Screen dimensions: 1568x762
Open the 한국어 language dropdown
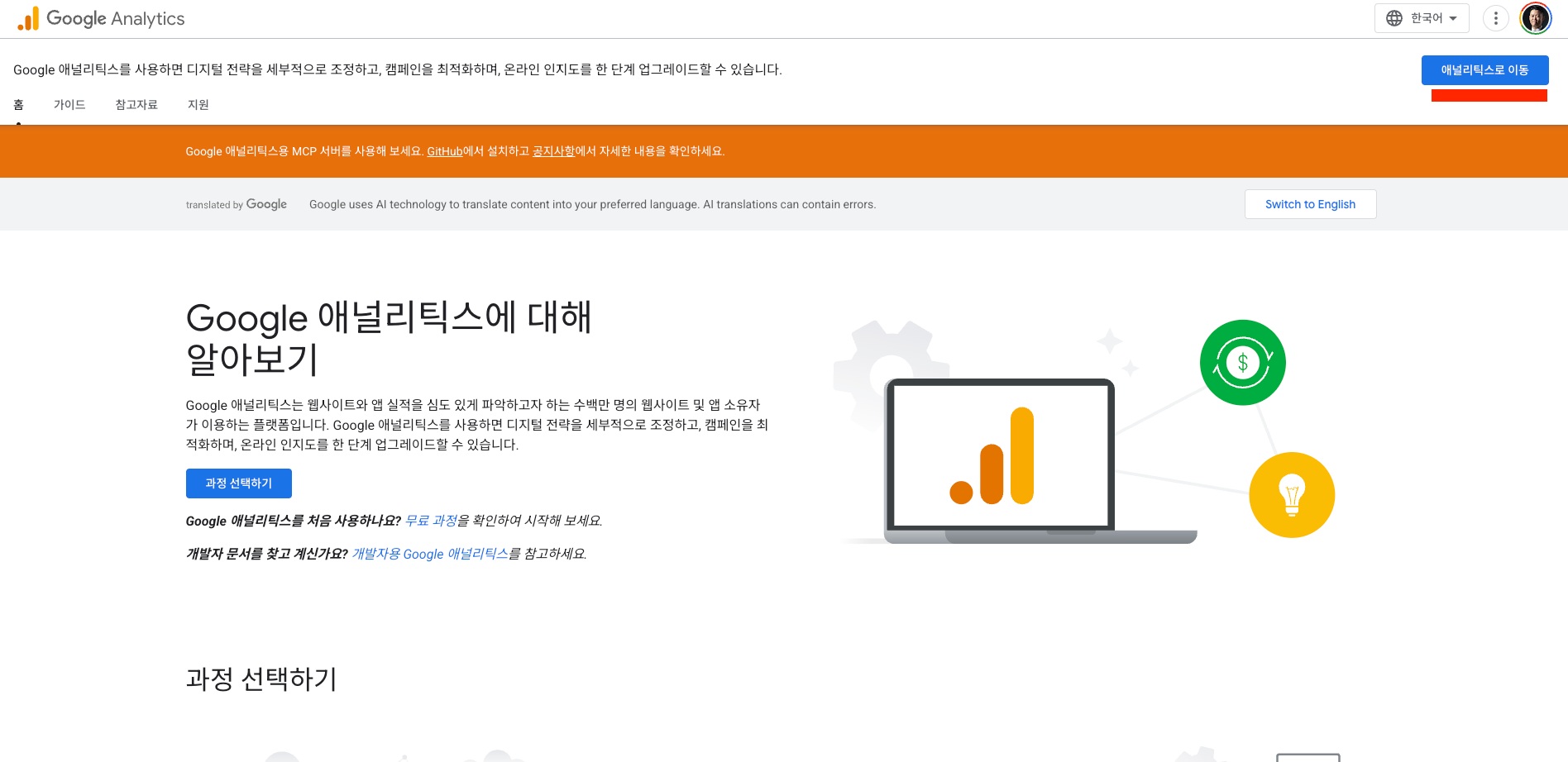(1422, 18)
